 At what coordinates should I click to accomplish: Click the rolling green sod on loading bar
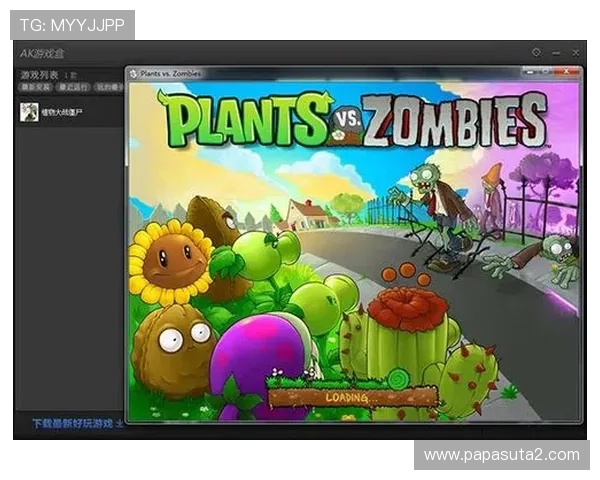click(399, 379)
